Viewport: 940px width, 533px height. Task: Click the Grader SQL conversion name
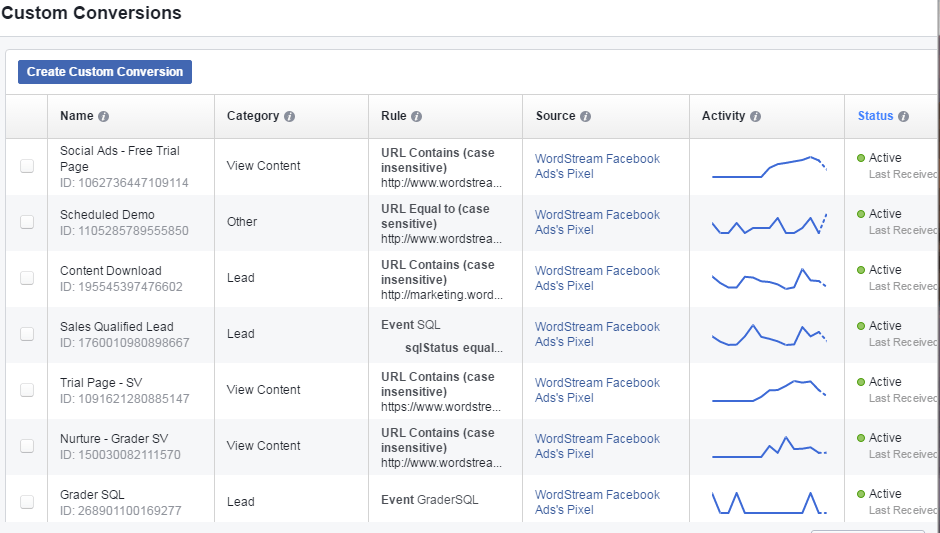point(93,494)
